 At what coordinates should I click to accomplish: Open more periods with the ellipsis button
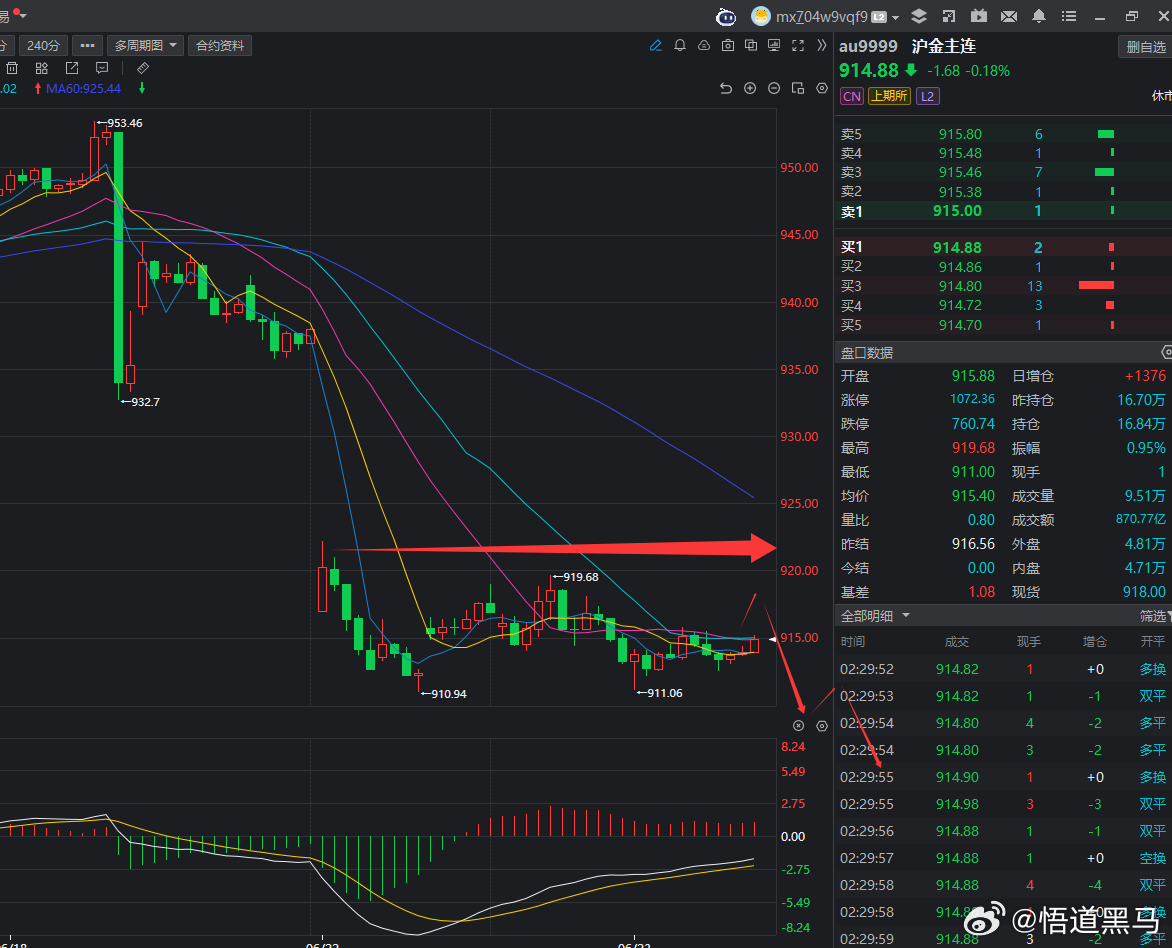pos(87,46)
